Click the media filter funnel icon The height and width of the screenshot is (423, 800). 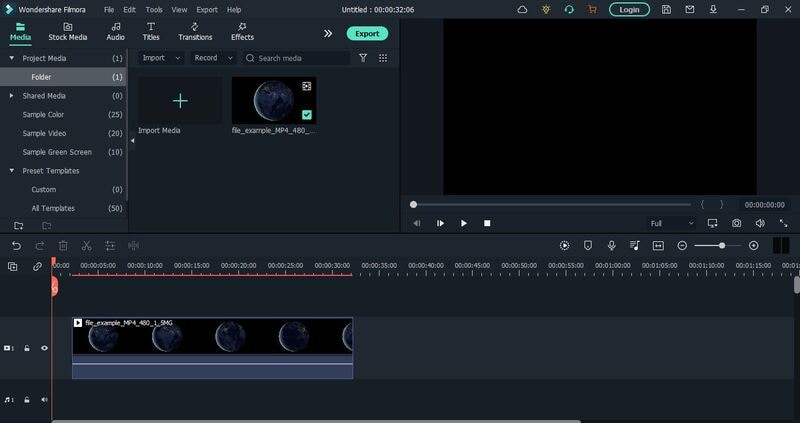point(363,58)
